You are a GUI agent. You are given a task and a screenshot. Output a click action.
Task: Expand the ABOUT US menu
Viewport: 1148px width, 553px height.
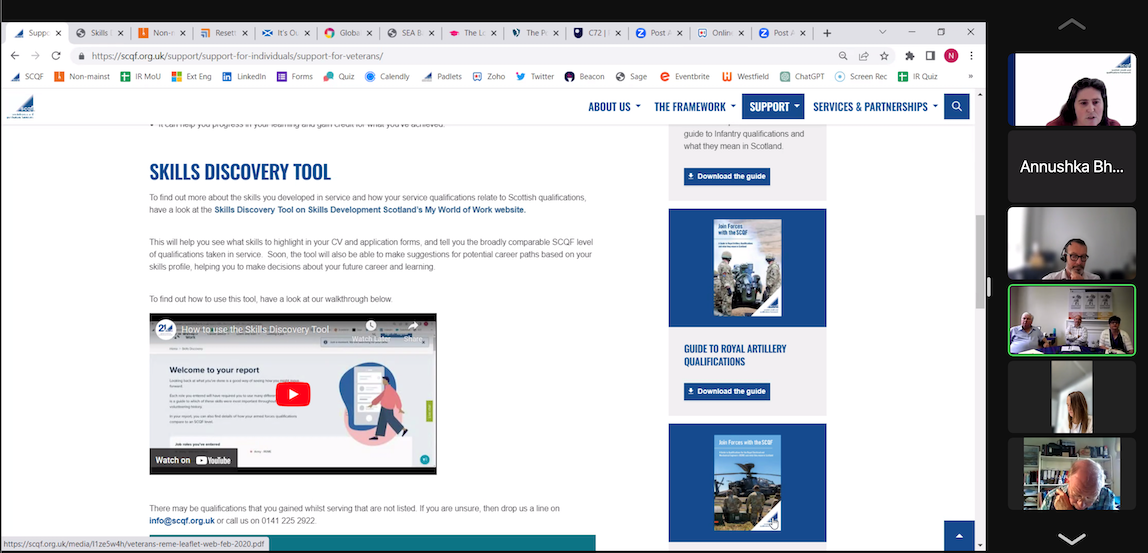point(614,107)
